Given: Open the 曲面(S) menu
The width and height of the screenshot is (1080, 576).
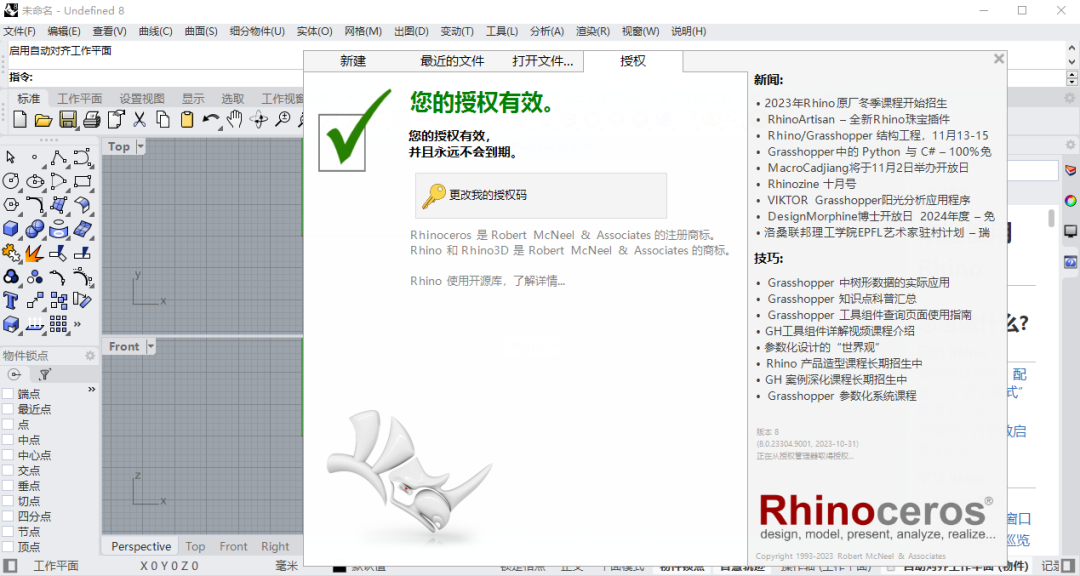Looking at the screenshot, I should click(201, 31).
